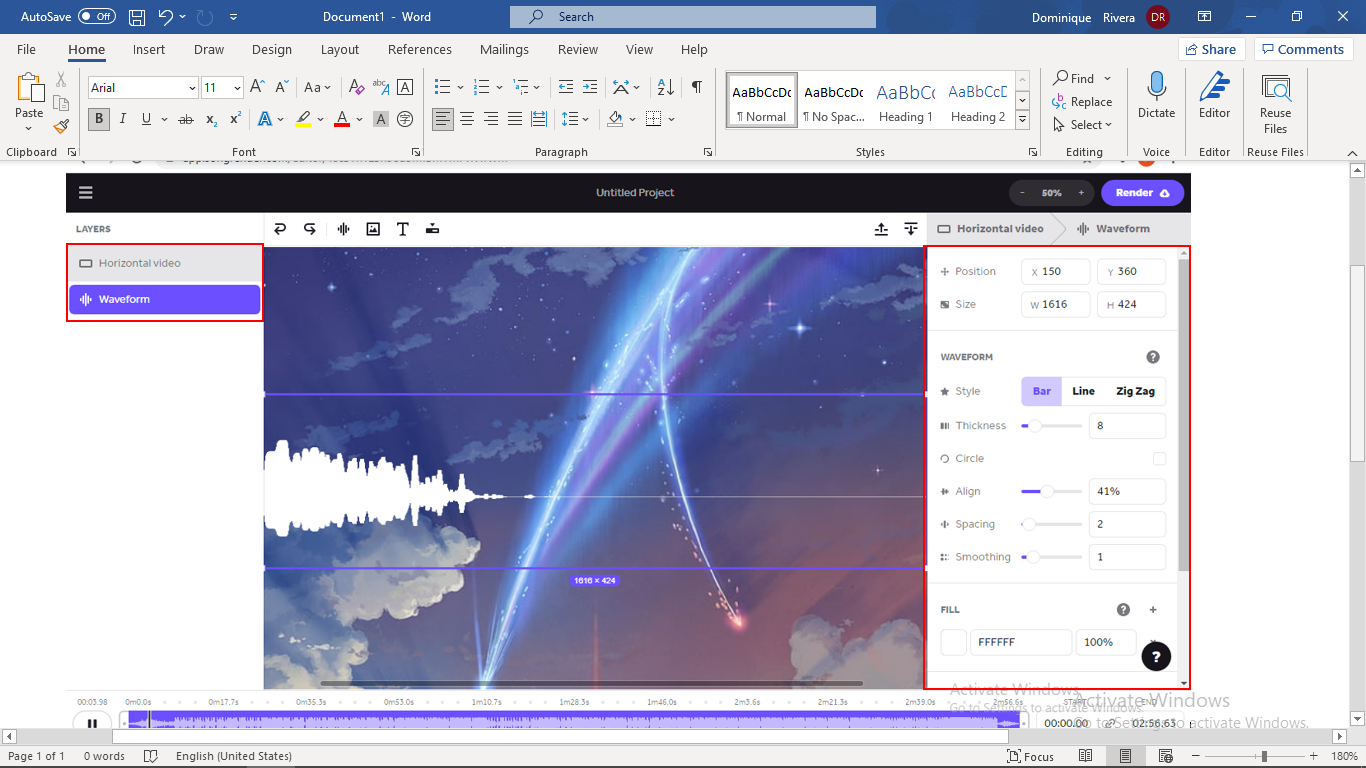The height and width of the screenshot is (768, 1366).
Task: Show paragraph marks with the pilcrow icon
Action: click(696, 88)
